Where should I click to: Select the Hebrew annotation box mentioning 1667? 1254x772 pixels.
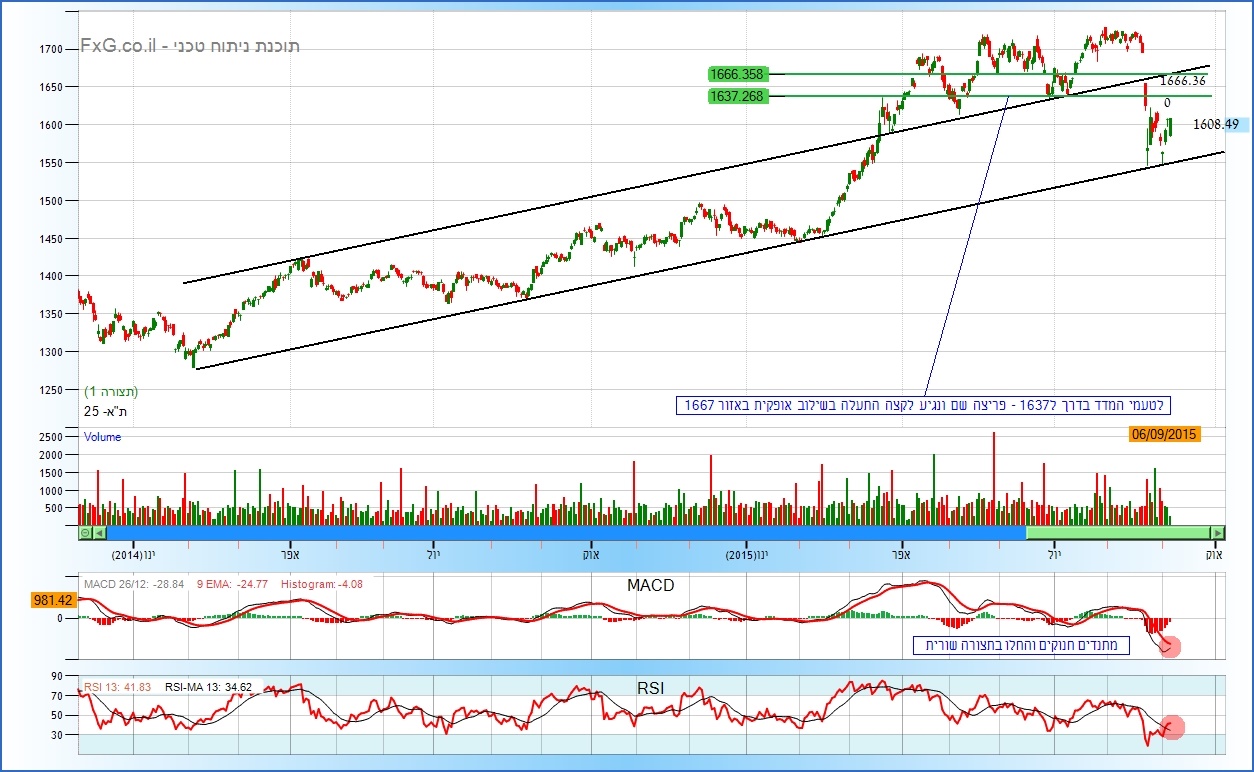(925, 405)
